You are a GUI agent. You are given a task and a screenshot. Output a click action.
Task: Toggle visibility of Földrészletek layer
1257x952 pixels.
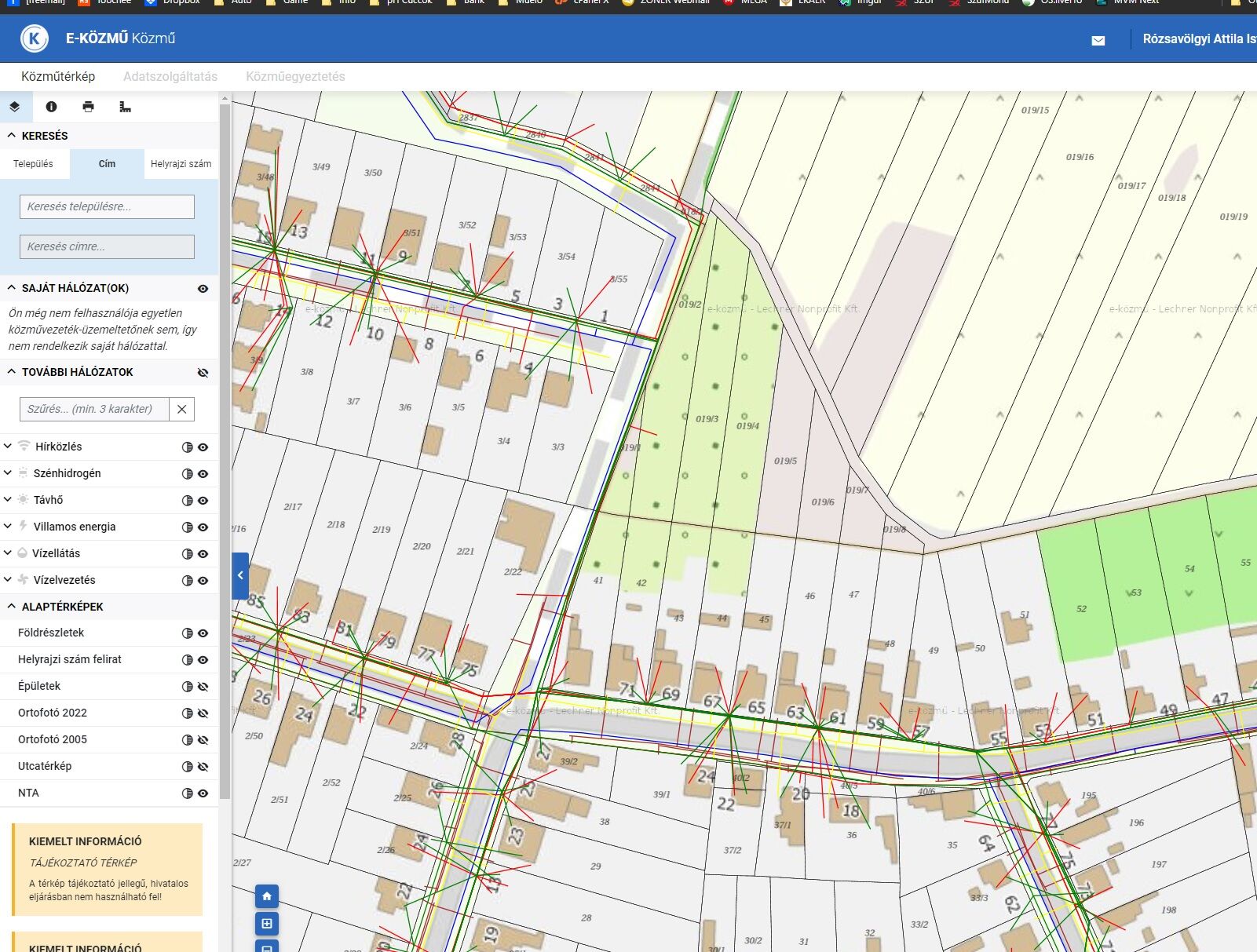point(203,633)
